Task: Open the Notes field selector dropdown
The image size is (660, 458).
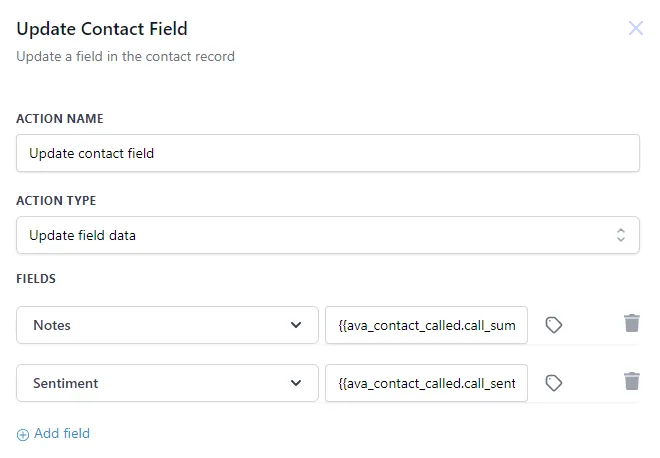Action: point(167,325)
